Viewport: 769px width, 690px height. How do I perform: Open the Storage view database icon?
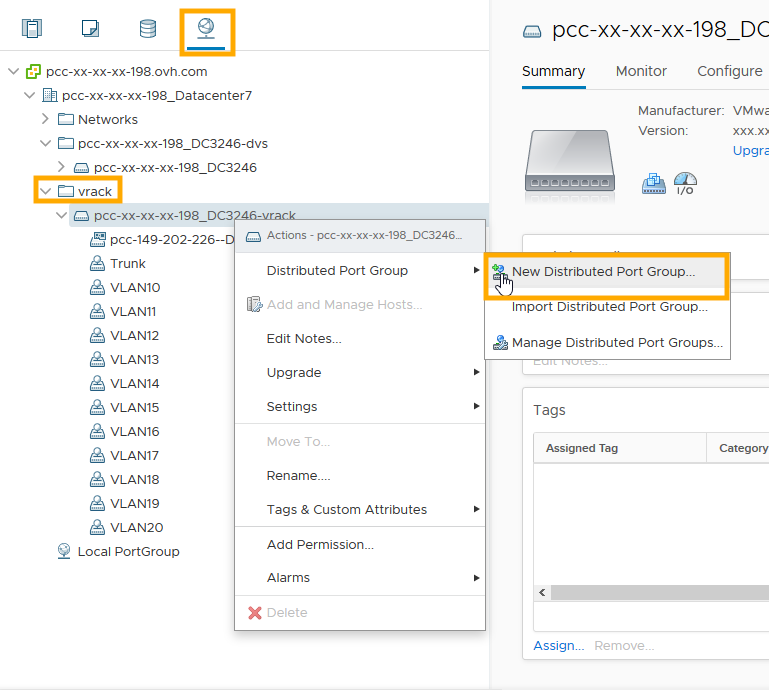tap(148, 28)
